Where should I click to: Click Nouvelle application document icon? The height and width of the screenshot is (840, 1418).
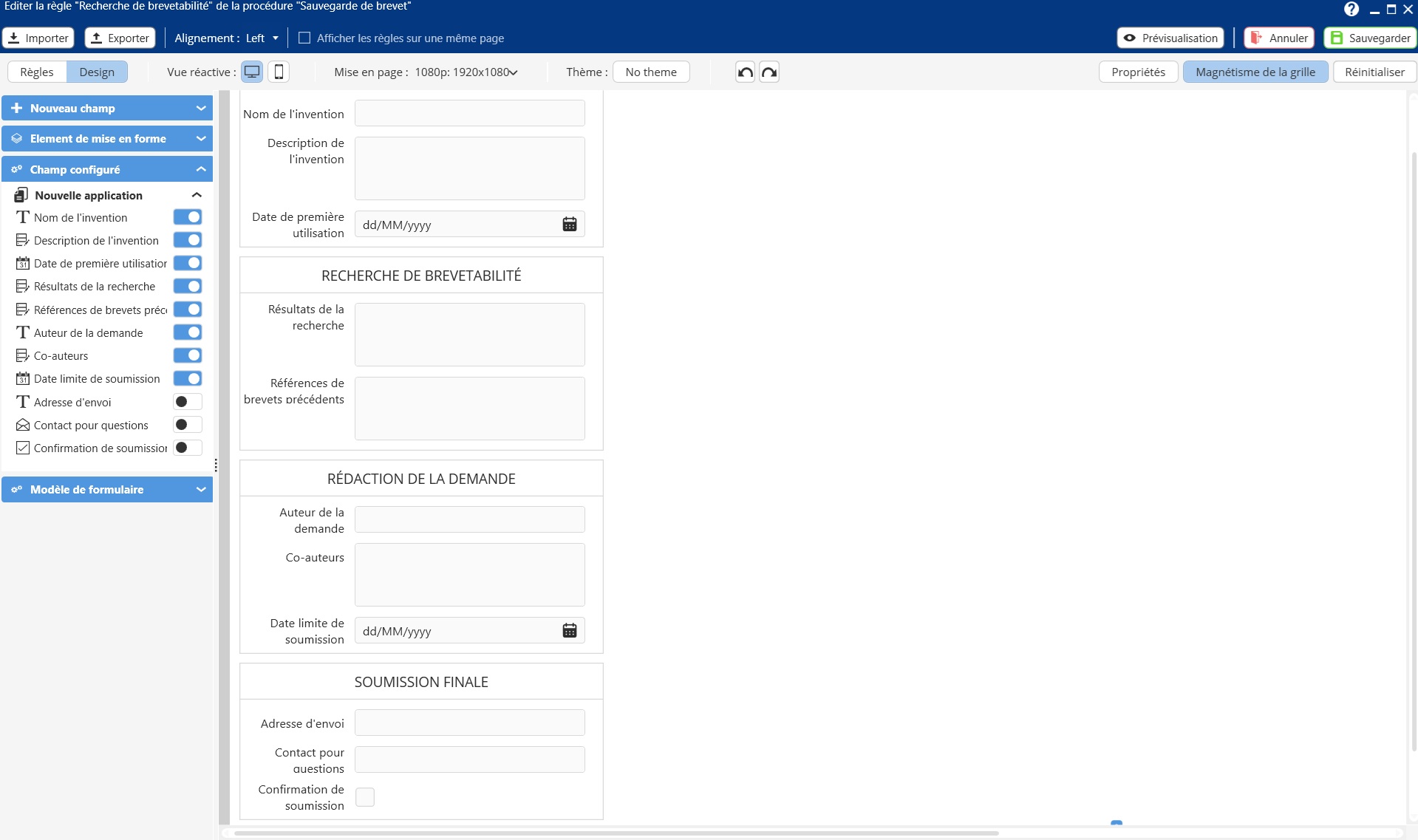tap(21, 195)
